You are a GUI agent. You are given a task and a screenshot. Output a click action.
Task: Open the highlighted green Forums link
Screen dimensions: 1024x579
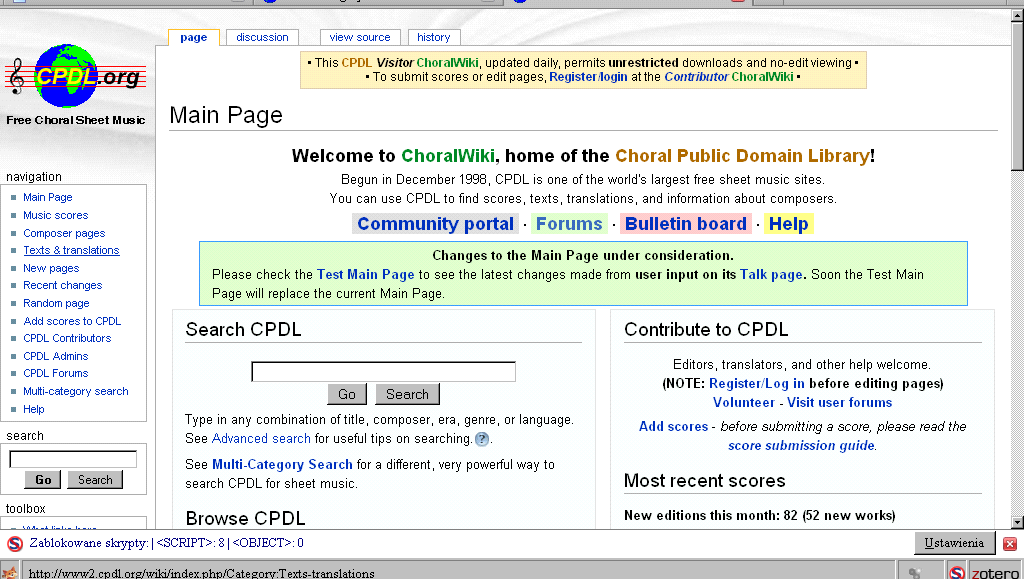coord(569,224)
